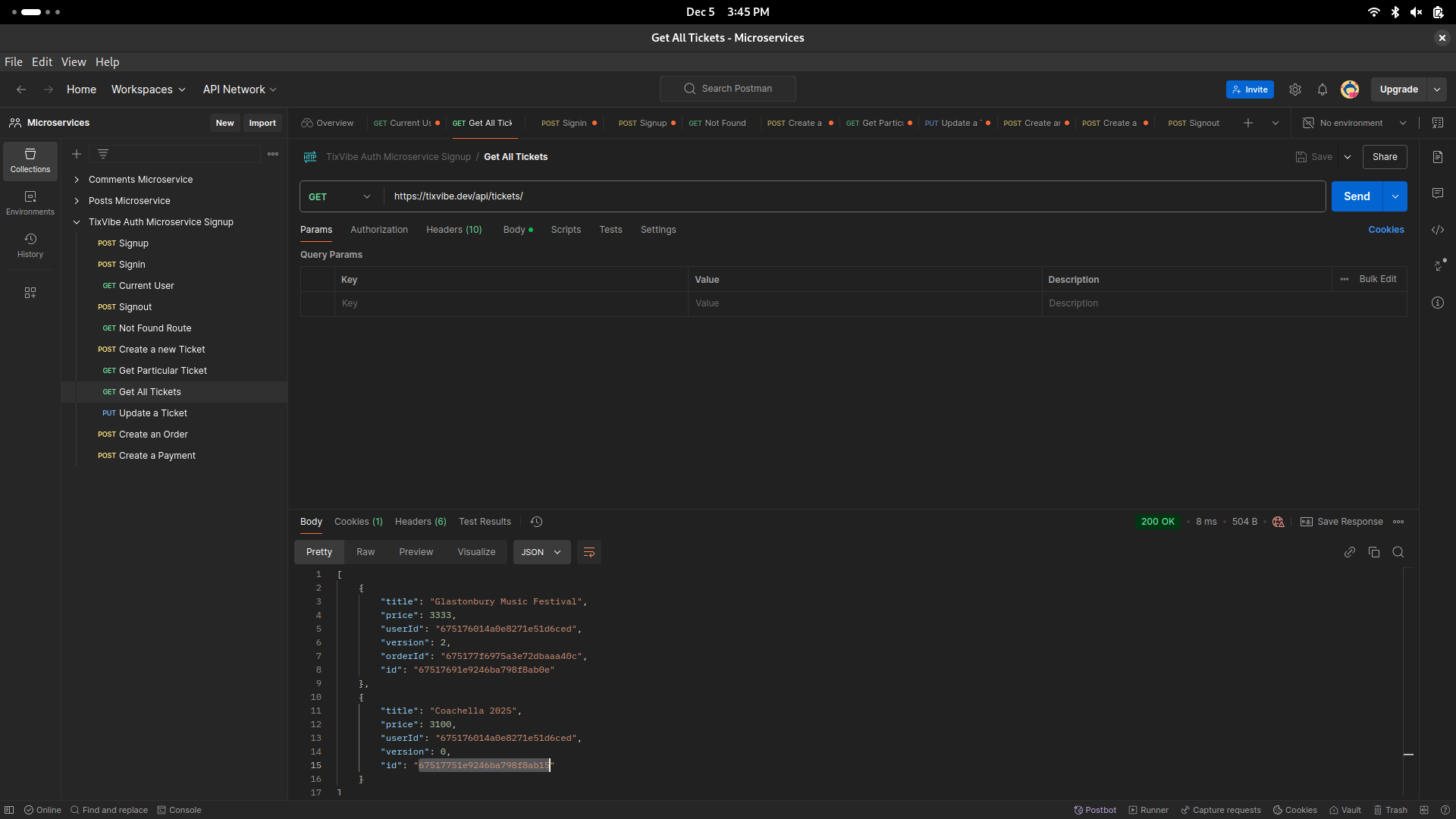Expand the Comments Microservice collection
Viewport: 1456px width, 819px height.
77,180
